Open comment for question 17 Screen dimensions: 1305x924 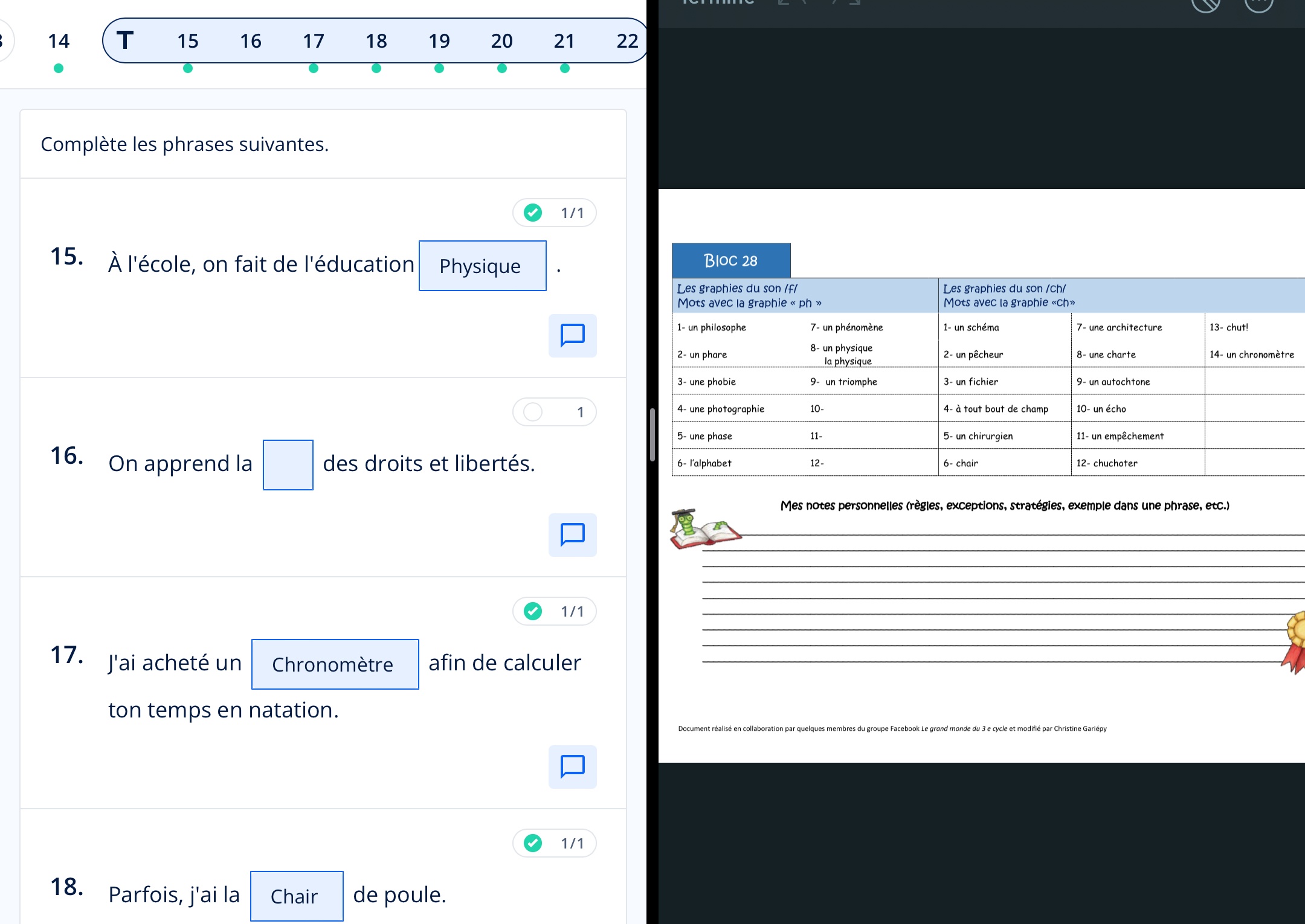coord(572,766)
